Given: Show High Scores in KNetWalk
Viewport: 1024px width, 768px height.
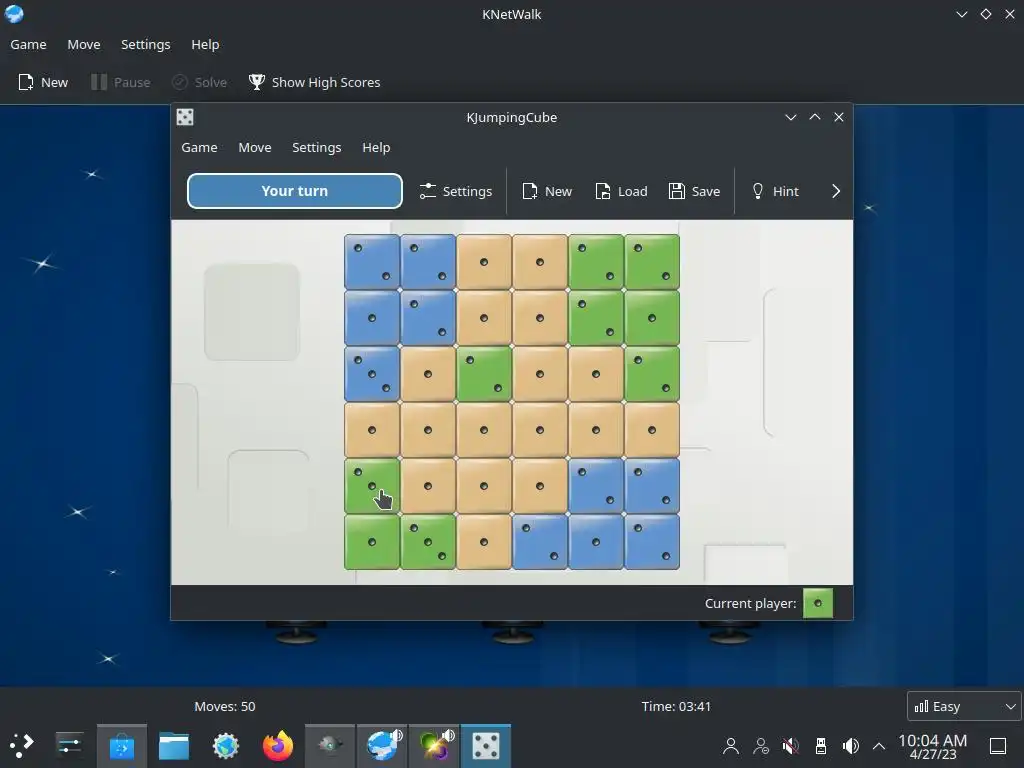Looking at the screenshot, I should point(314,82).
